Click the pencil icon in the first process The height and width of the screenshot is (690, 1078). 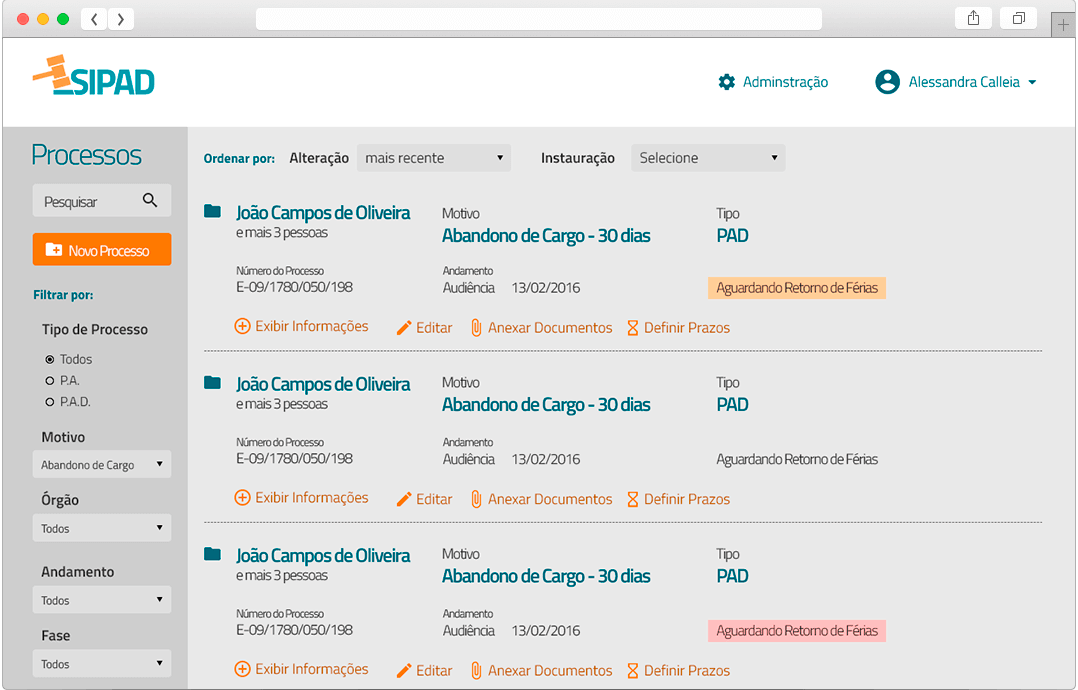point(404,328)
